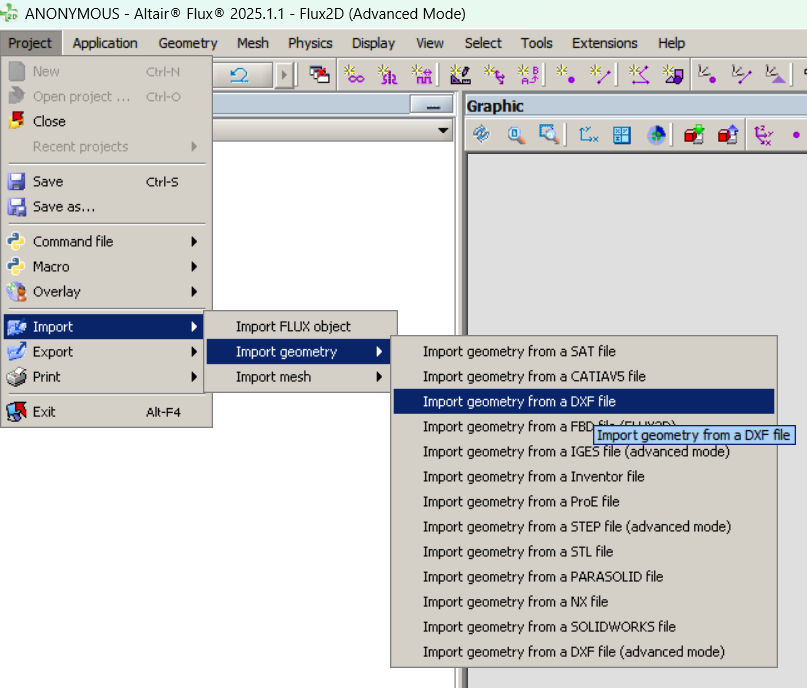Click the zoom region icon
The height and width of the screenshot is (688, 807).
click(549, 135)
